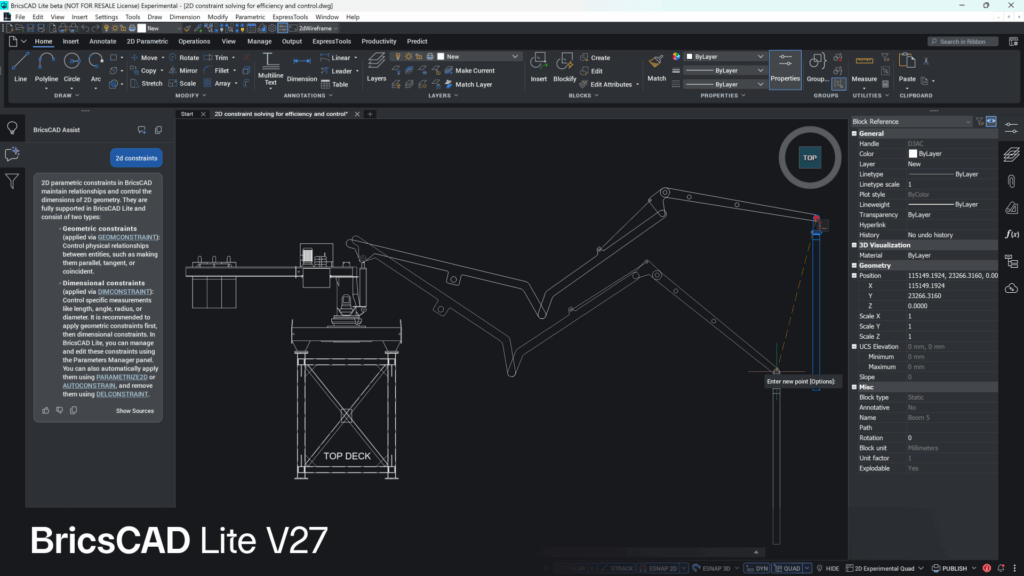Toggle ESNAP 3D in status bar

(712, 568)
